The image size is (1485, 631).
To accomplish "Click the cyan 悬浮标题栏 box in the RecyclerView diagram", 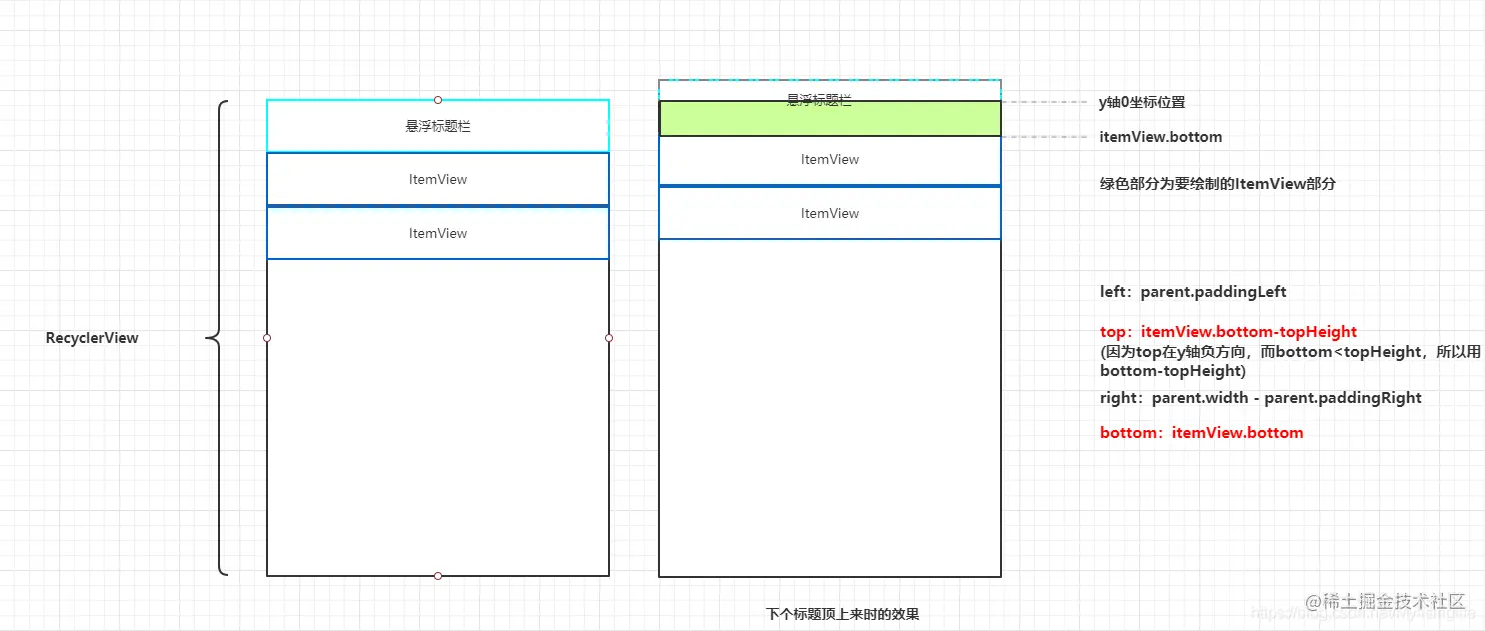I will [x=438, y=126].
